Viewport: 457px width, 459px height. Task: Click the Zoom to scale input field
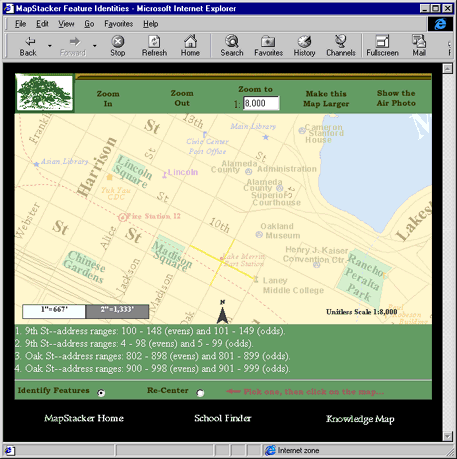tap(261, 103)
